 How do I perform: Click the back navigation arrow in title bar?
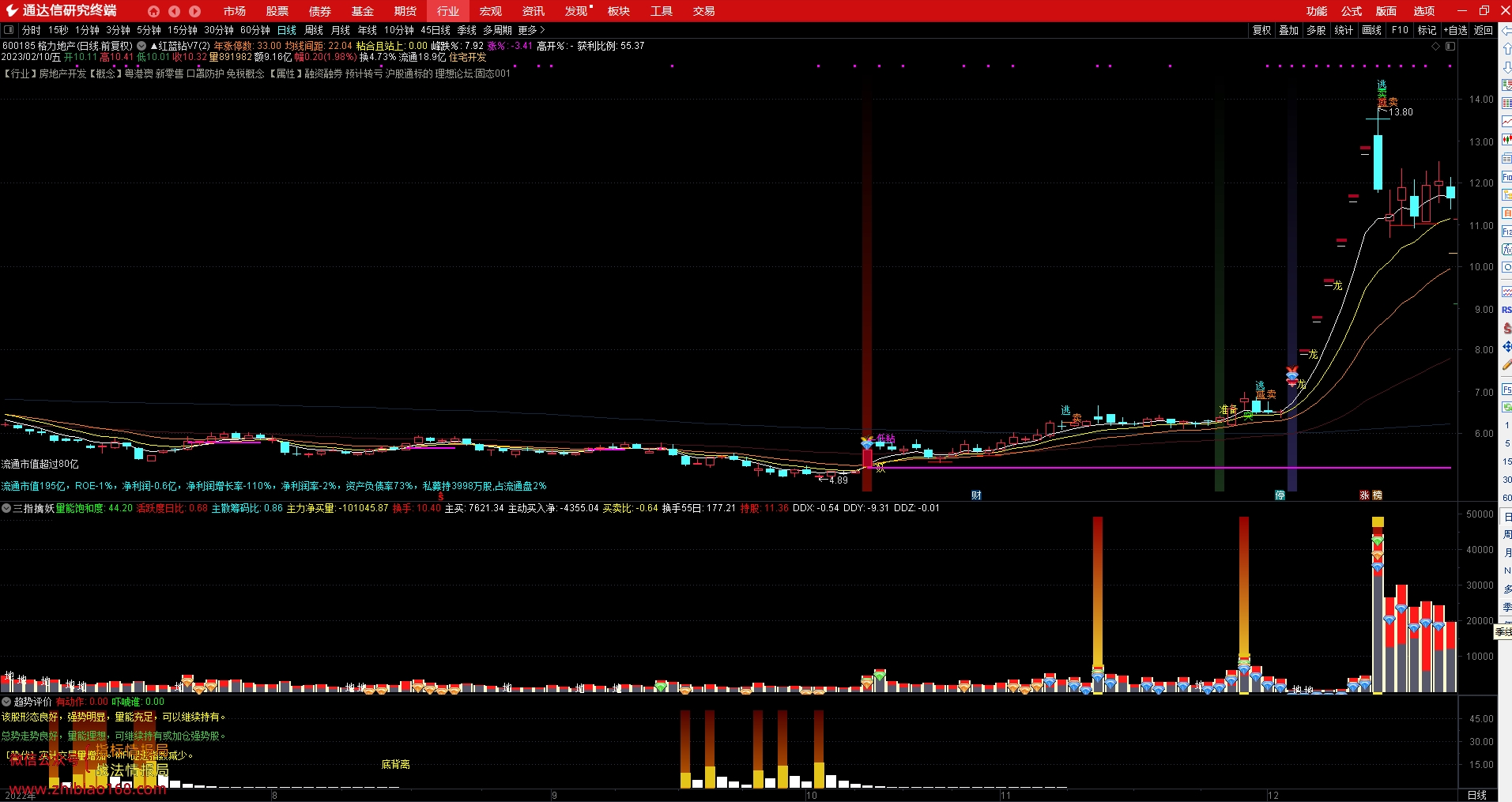[174, 11]
